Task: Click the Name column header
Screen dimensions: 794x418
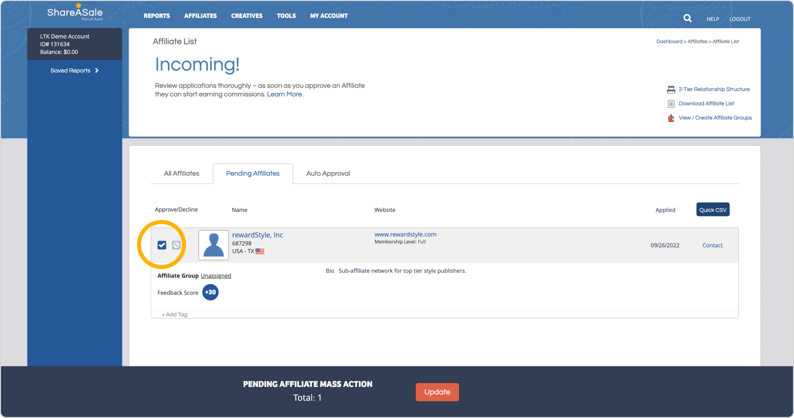Action: pos(240,210)
